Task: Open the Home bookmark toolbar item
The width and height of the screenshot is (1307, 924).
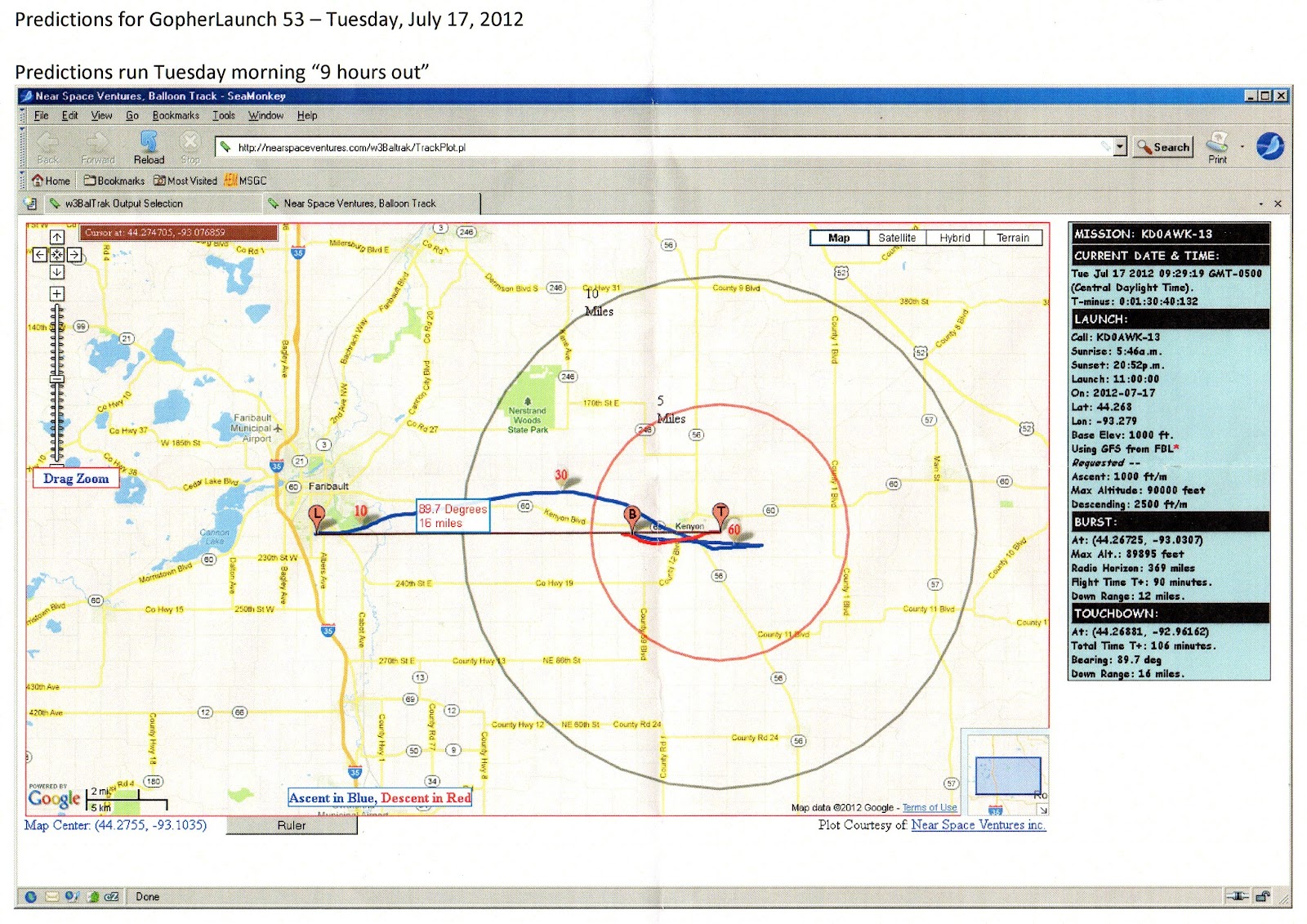Action: [x=51, y=181]
